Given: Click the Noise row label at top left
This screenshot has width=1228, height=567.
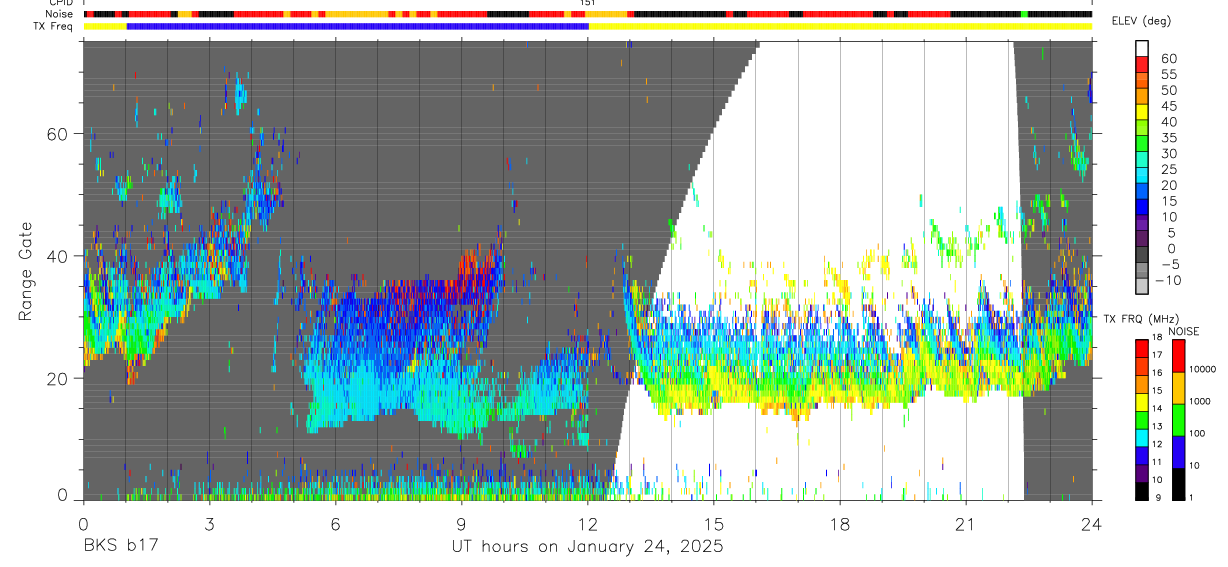Looking at the screenshot, I should click(x=61, y=14).
